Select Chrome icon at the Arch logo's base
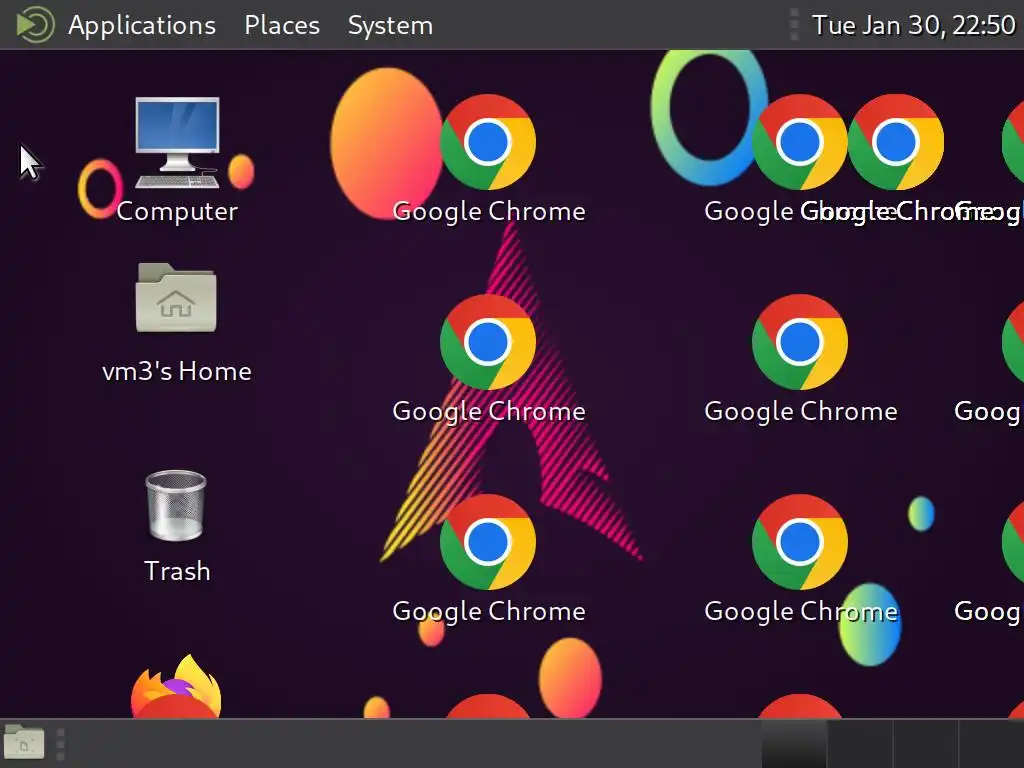 (488, 542)
